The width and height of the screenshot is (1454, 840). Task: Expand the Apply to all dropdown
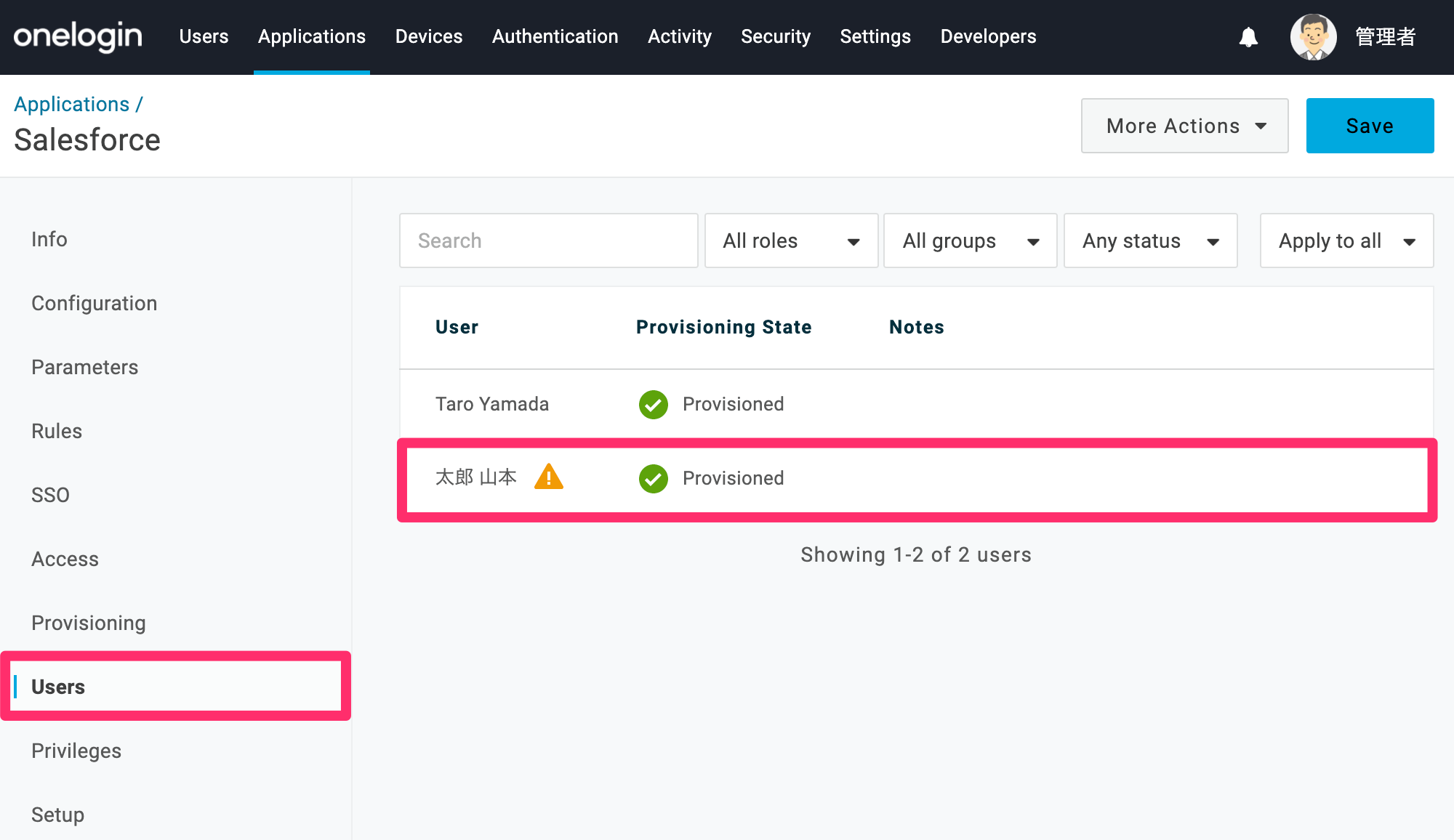[1346, 241]
